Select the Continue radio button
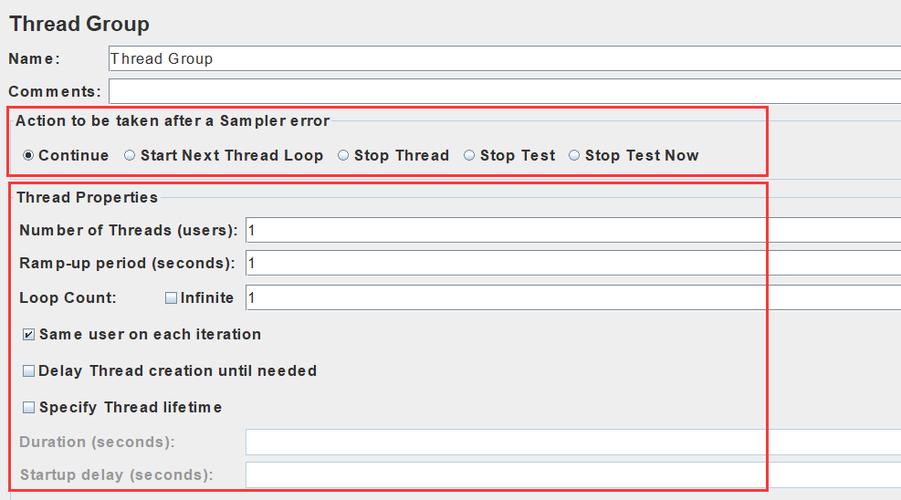 pyautogui.click(x=29, y=155)
